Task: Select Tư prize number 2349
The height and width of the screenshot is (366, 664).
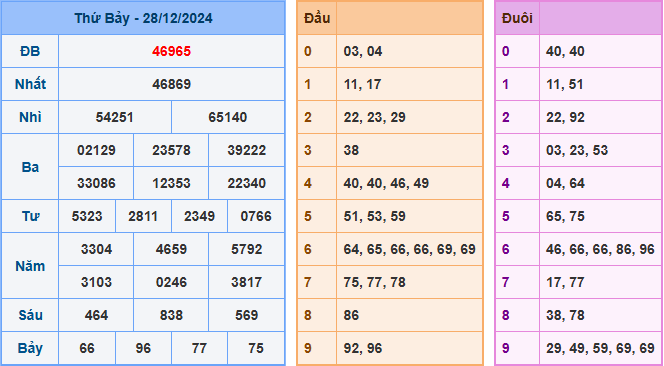Action: tap(199, 216)
